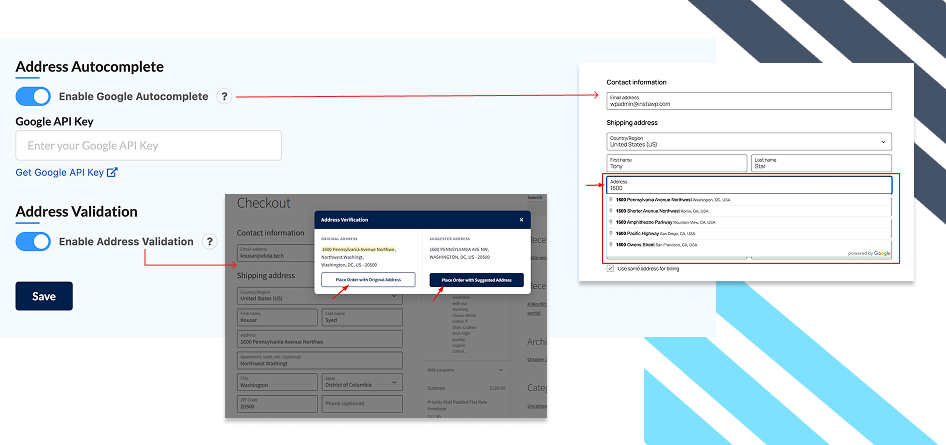The image size is (946, 445).
Task: Click the Google API Key input field
Action: click(x=148, y=145)
